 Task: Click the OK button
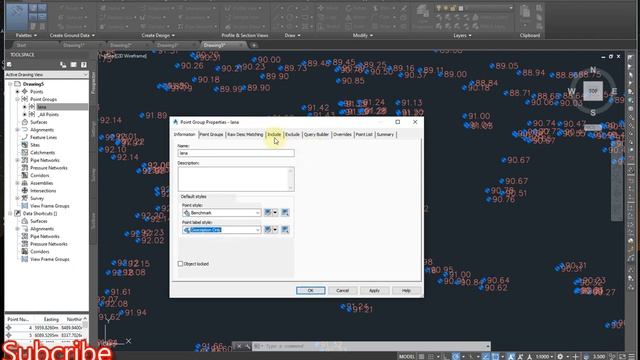pyautogui.click(x=311, y=291)
